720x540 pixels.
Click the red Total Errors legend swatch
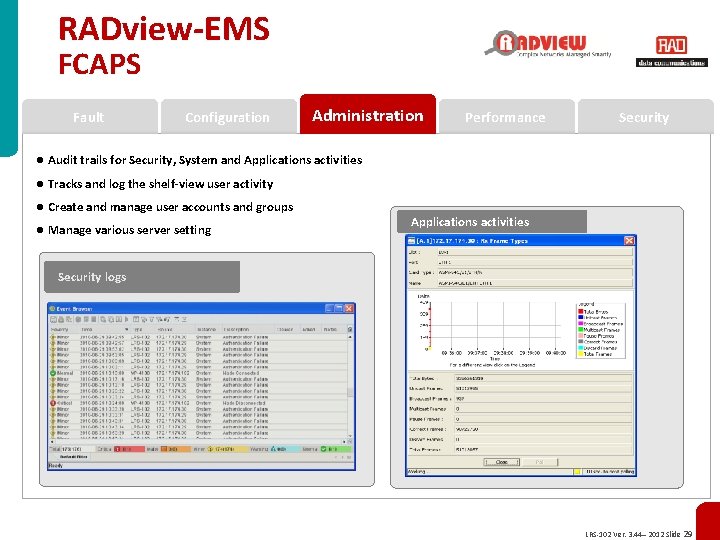click(x=580, y=311)
